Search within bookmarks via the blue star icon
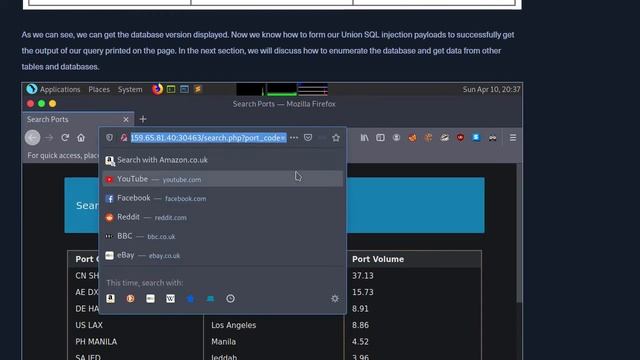640x360 pixels. click(x=190, y=298)
